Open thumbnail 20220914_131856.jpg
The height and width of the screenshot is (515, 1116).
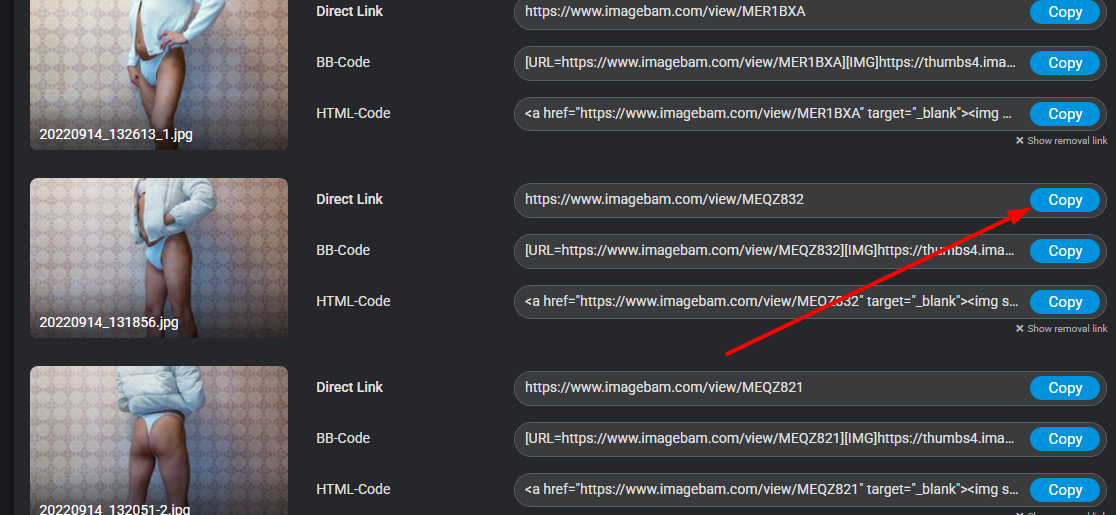tap(159, 258)
